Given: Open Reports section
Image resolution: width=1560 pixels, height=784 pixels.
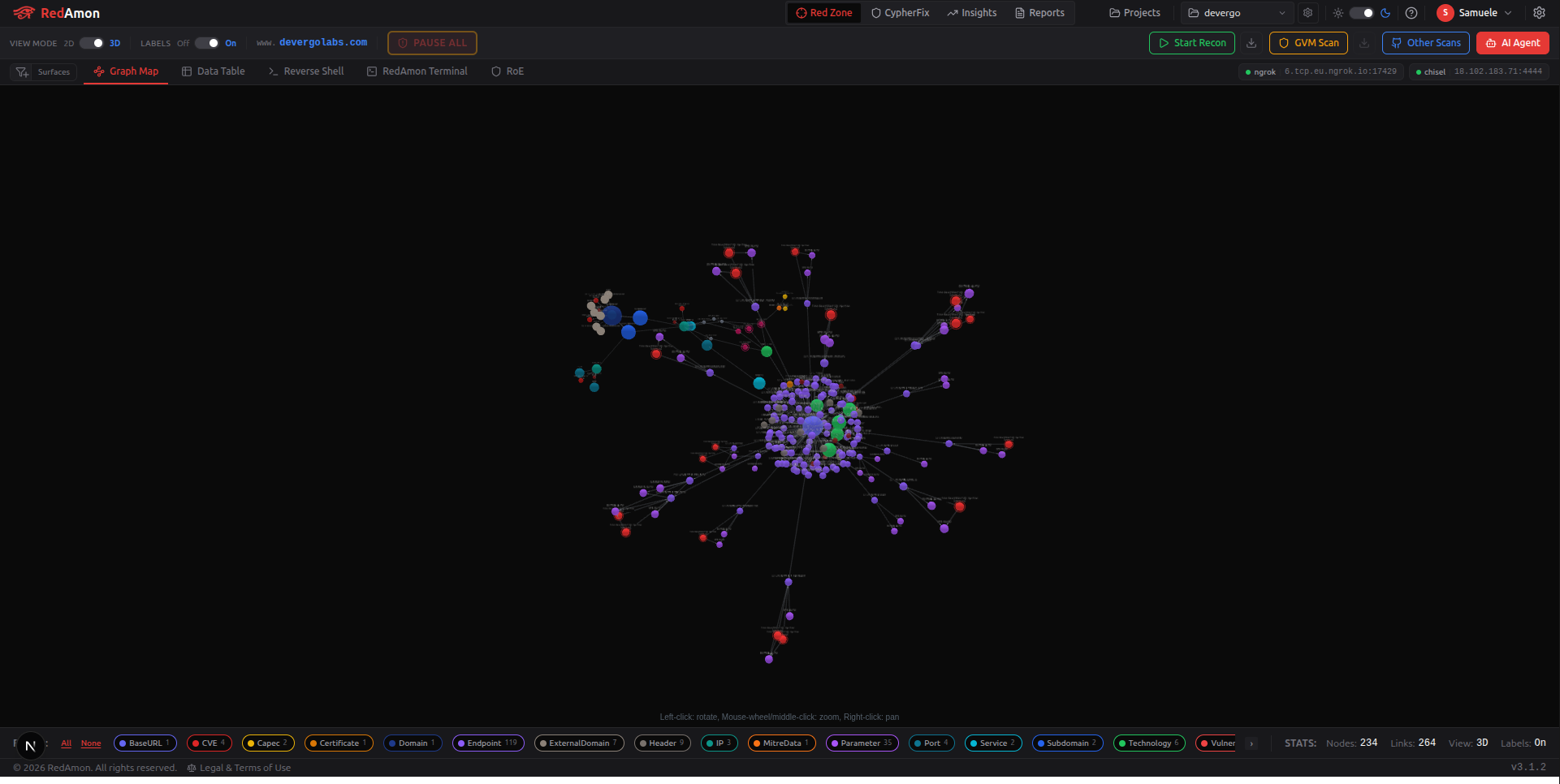Looking at the screenshot, I should click(x=1039, y=13).
